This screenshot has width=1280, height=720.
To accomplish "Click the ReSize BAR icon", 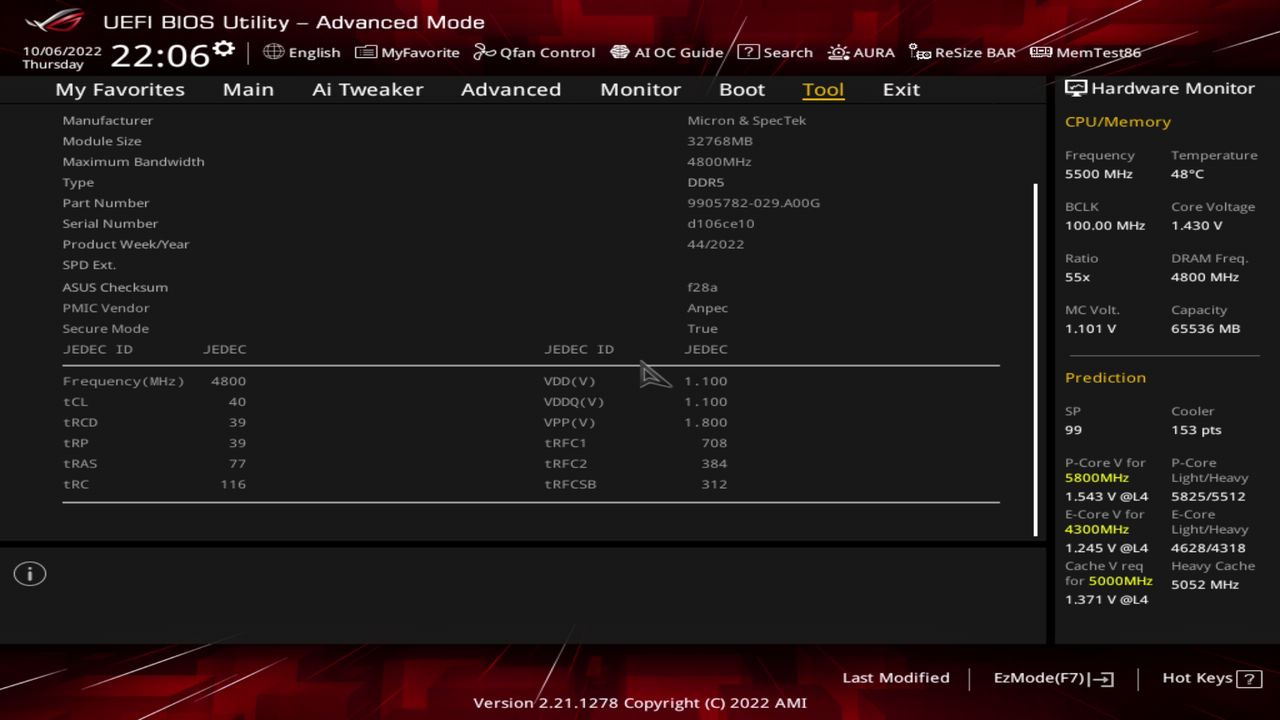I will click(x=920, y=52).
